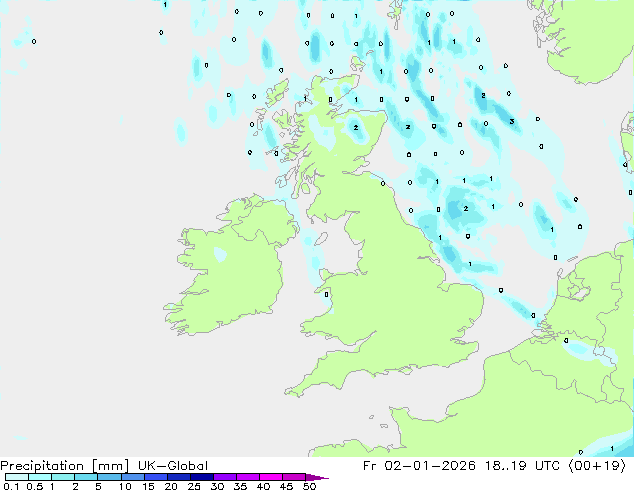Click the 'Precipitation [mm]' title text
This screenshot has height=490, width=634.
pyautogui.click(x=65, y=466)
